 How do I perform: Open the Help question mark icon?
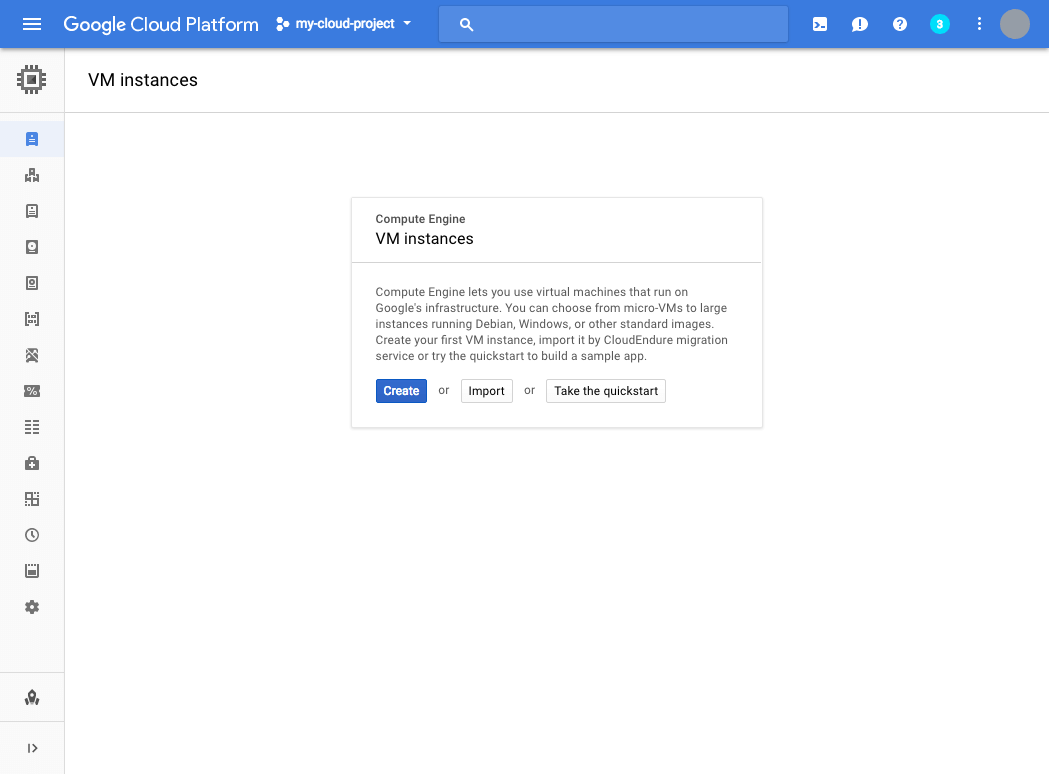[x=900, y=24]
